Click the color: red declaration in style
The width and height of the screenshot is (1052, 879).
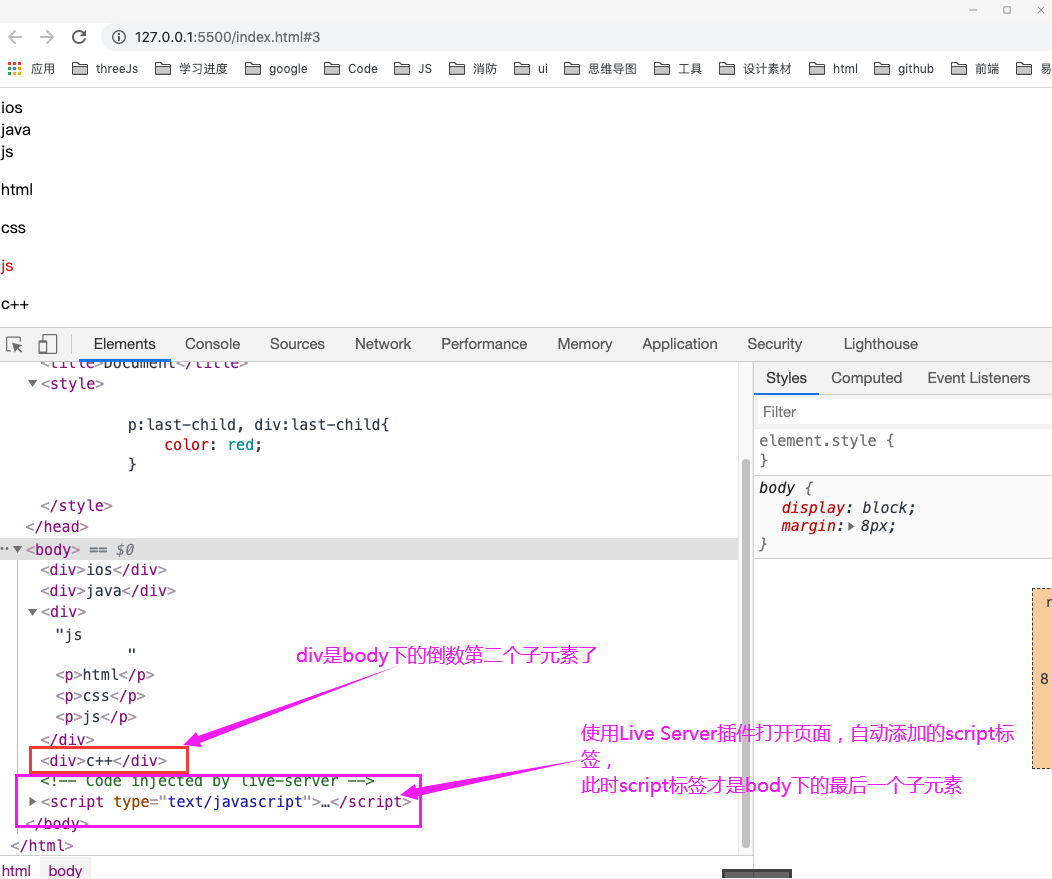213,445
